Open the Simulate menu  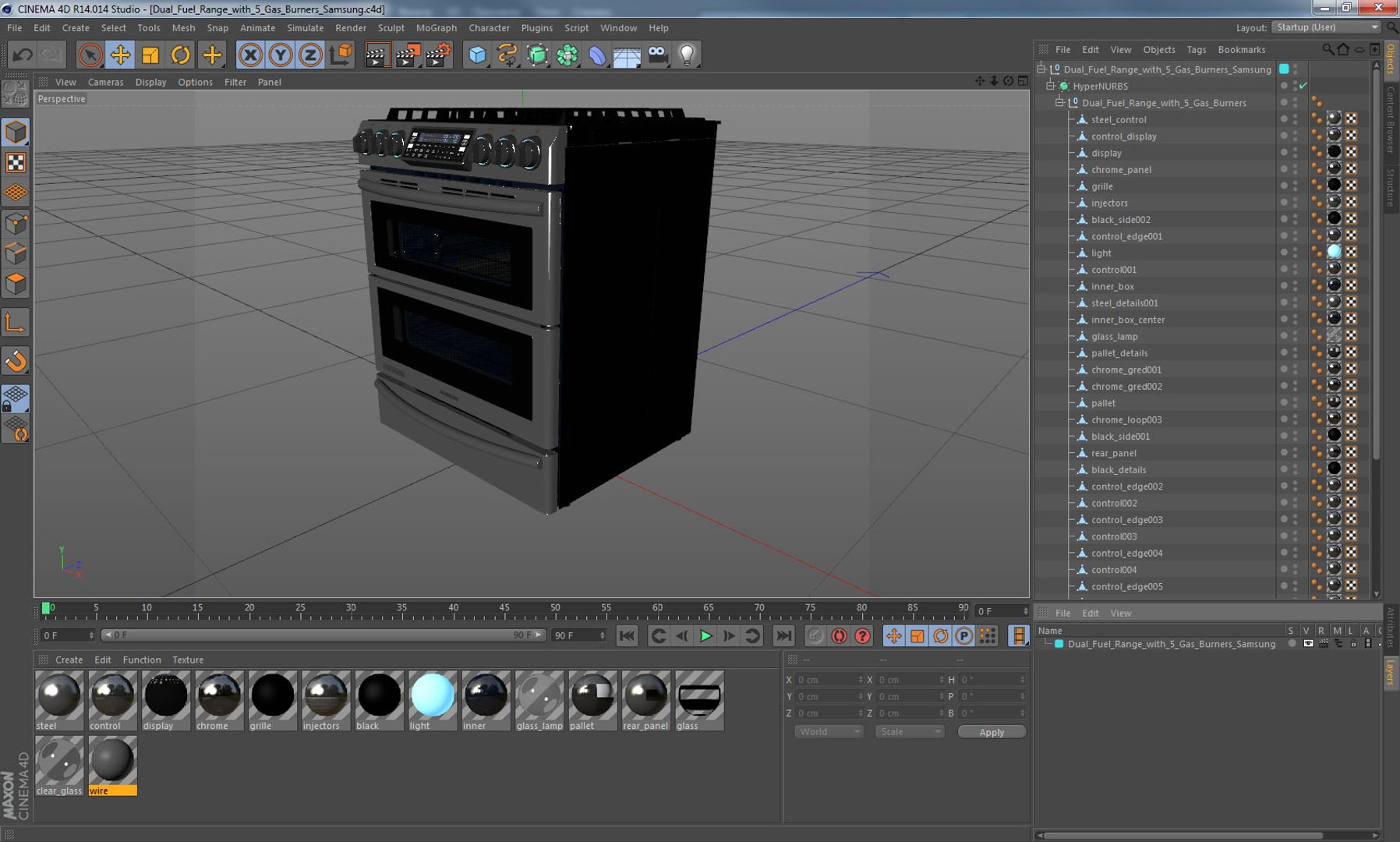(x=305, y=27)
